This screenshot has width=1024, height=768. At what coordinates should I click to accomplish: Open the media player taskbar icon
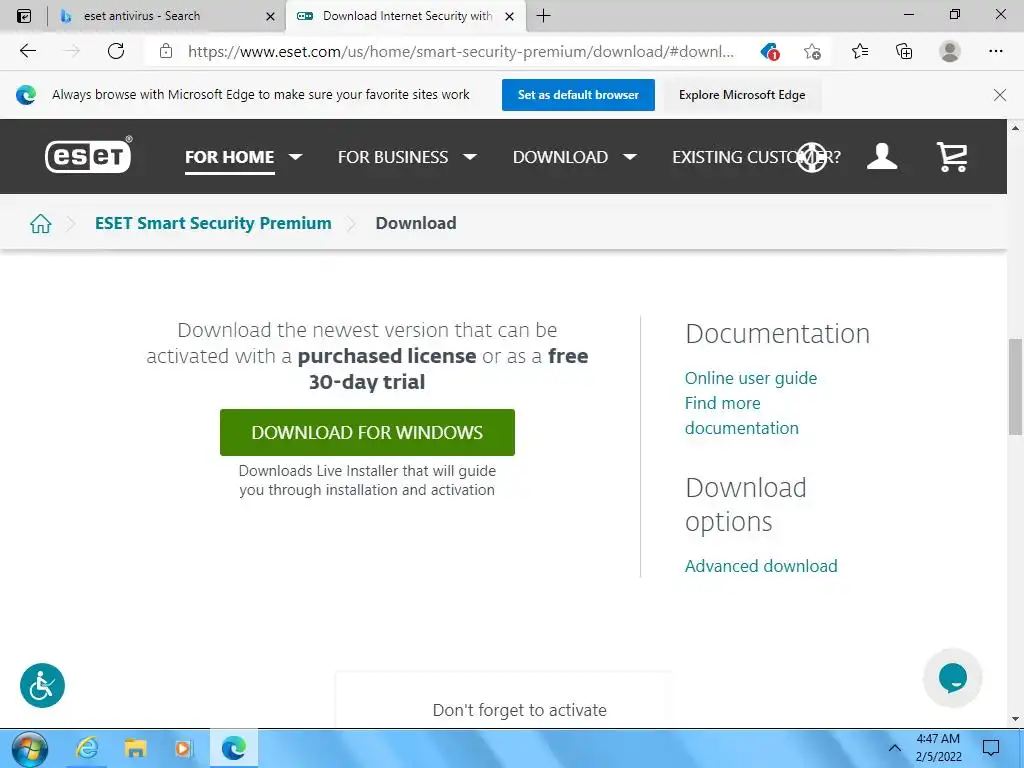tap(184, 748)
